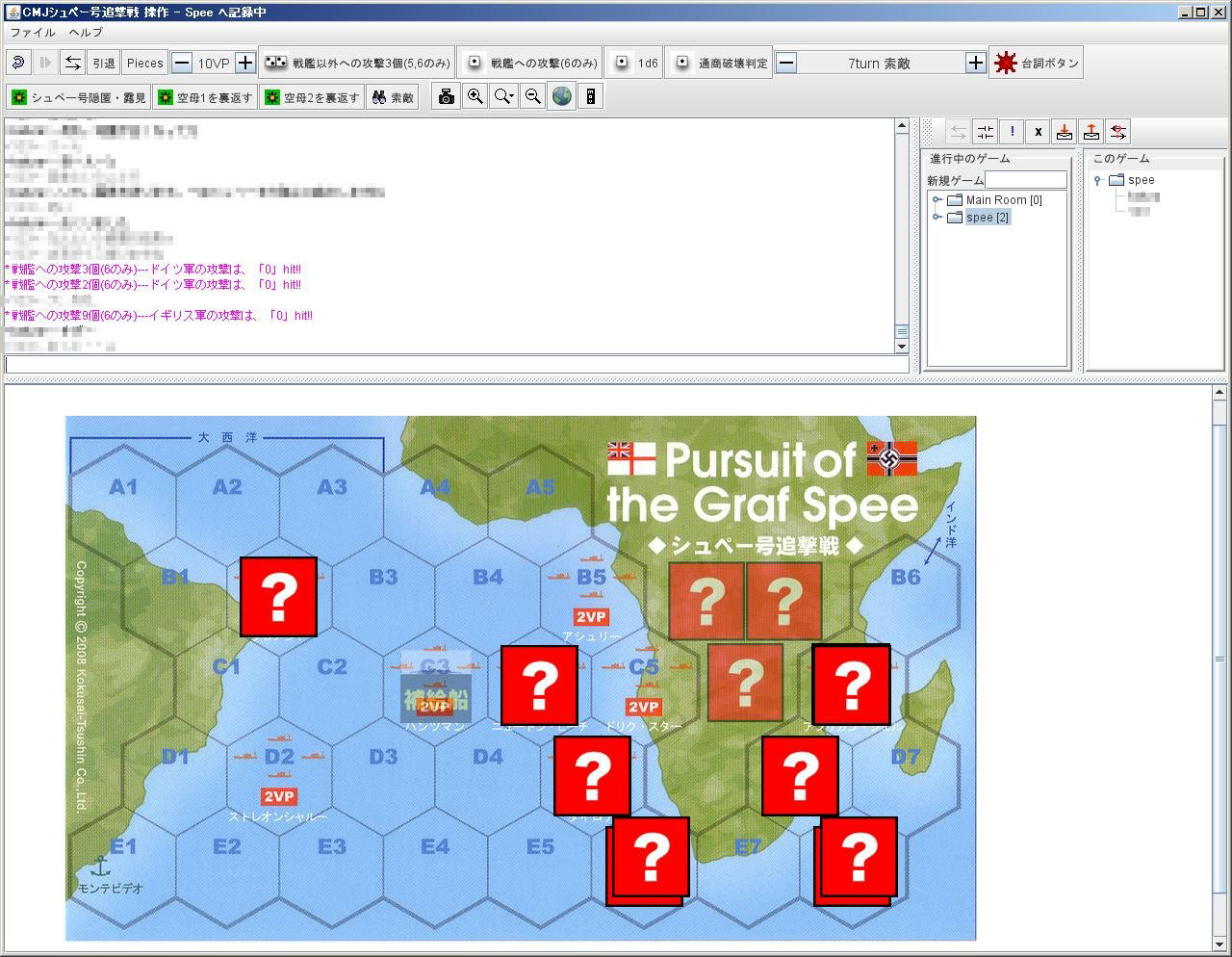Roll the 1d6 die button

tap(635, 64)
